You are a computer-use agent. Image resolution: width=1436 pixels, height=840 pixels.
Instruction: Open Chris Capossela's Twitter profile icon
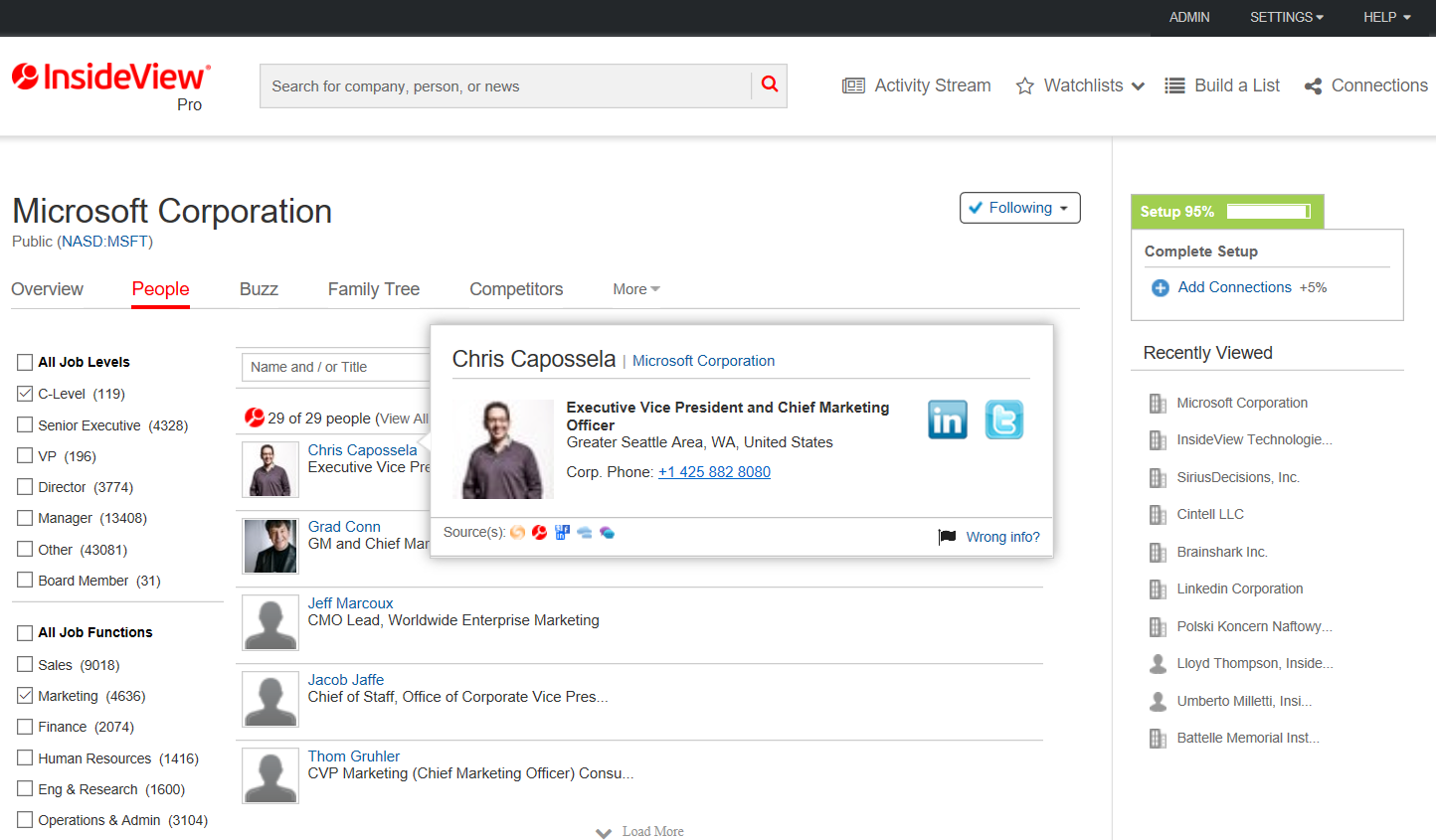[x=1003, y=420]
